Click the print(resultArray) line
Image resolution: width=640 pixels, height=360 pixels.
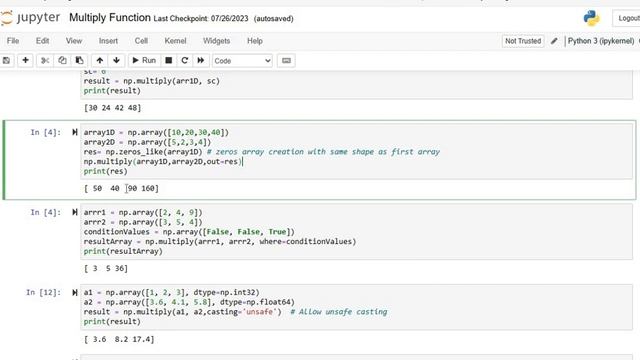123,251
